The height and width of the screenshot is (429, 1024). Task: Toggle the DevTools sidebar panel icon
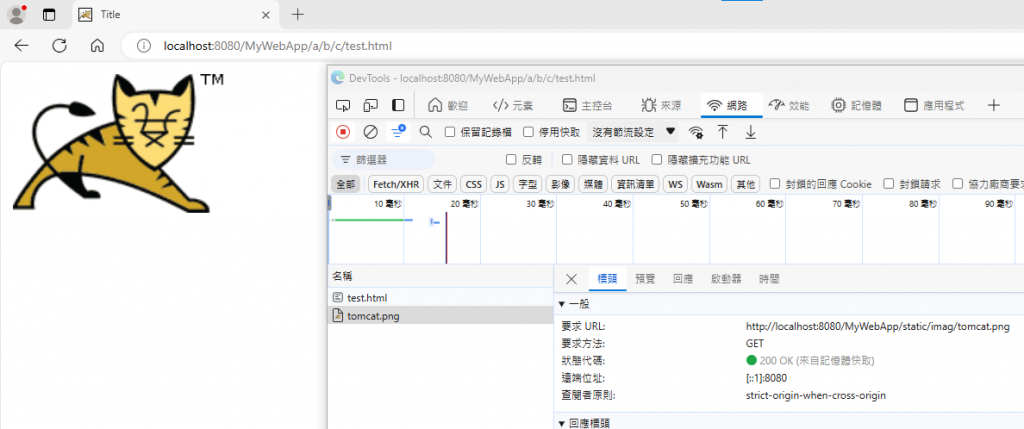pos(398,105)
